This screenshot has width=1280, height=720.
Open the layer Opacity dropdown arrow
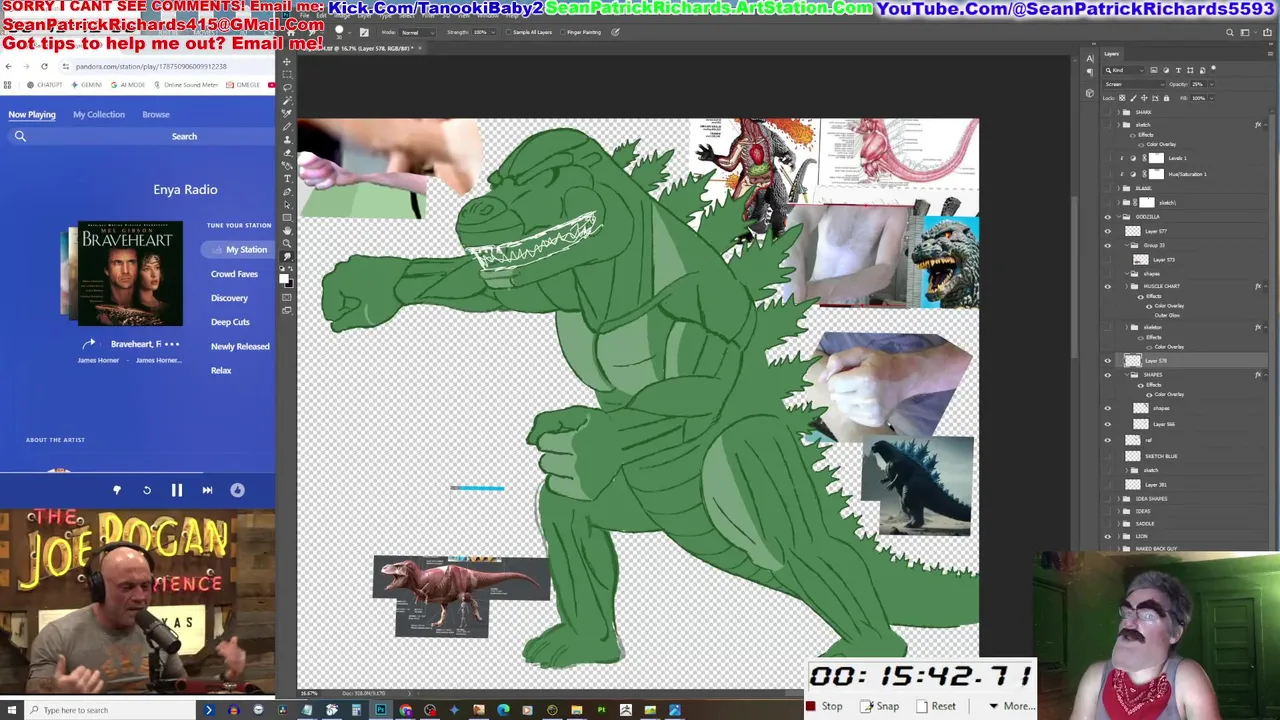click(1211, 84)
